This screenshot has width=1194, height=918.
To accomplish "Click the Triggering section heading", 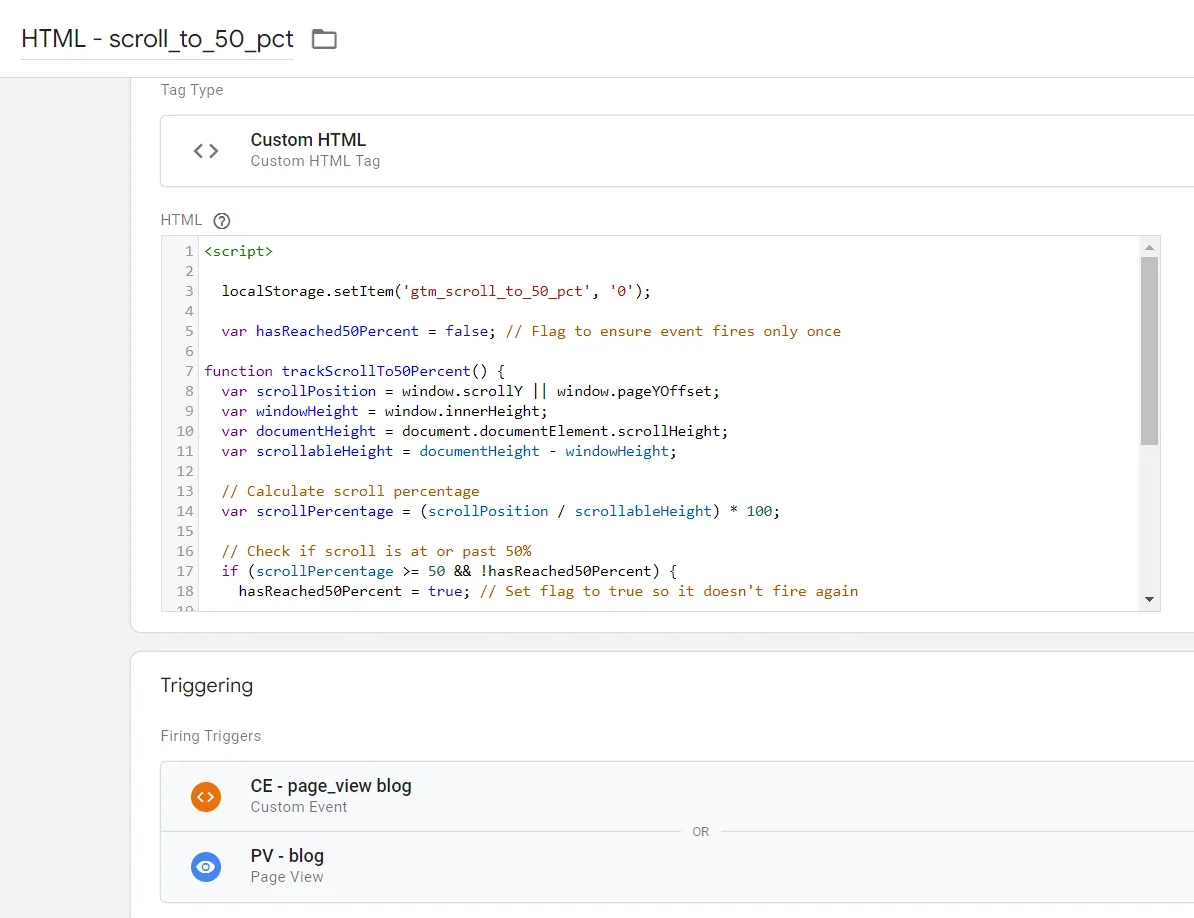I will tap(206, 685).
